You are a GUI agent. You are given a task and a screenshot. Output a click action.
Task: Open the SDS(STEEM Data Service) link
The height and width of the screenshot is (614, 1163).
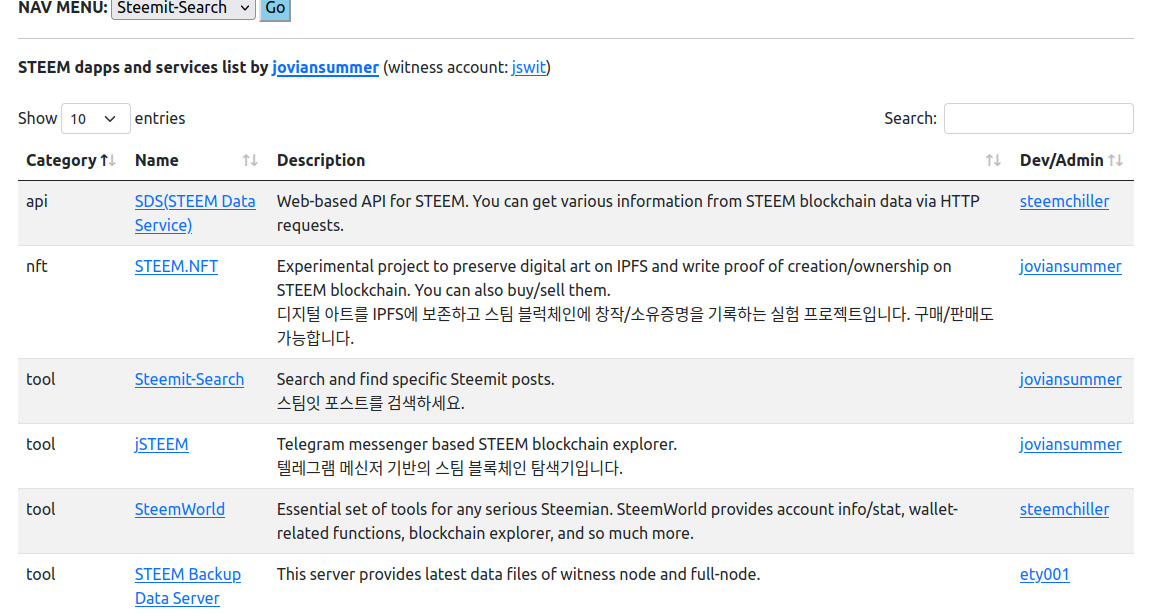coord(195,214)
